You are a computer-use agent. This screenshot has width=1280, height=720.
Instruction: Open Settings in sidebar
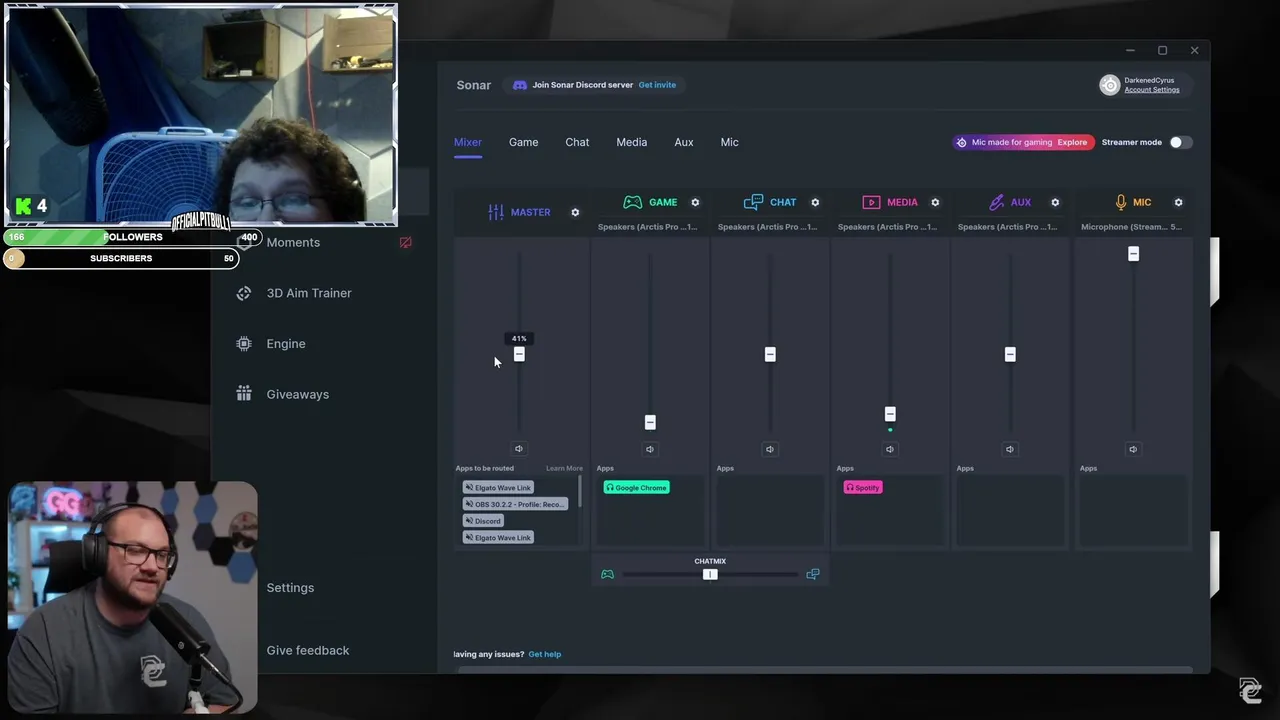click(x=290, y=588)
